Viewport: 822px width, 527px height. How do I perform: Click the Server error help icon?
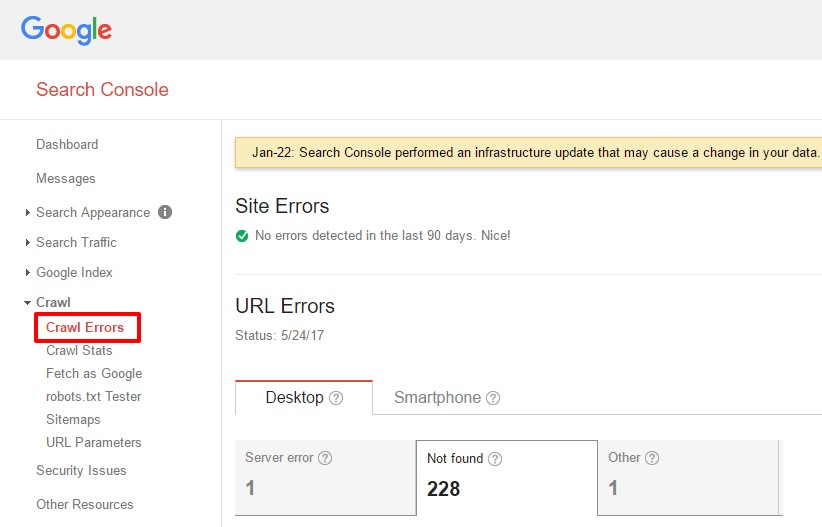[325, 458]
